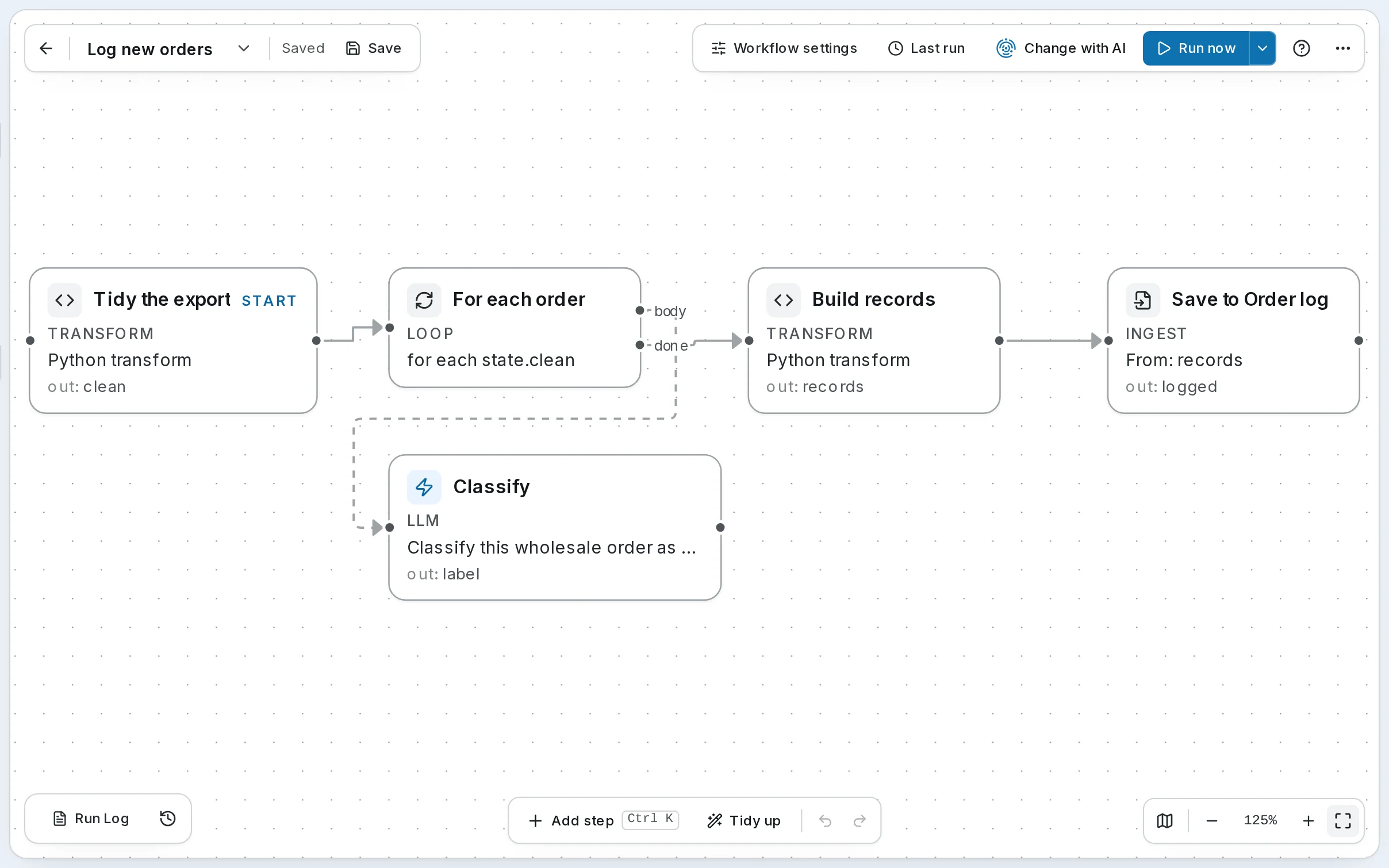
Task: Click the 'Saved' status text
Action: [303, 48]
